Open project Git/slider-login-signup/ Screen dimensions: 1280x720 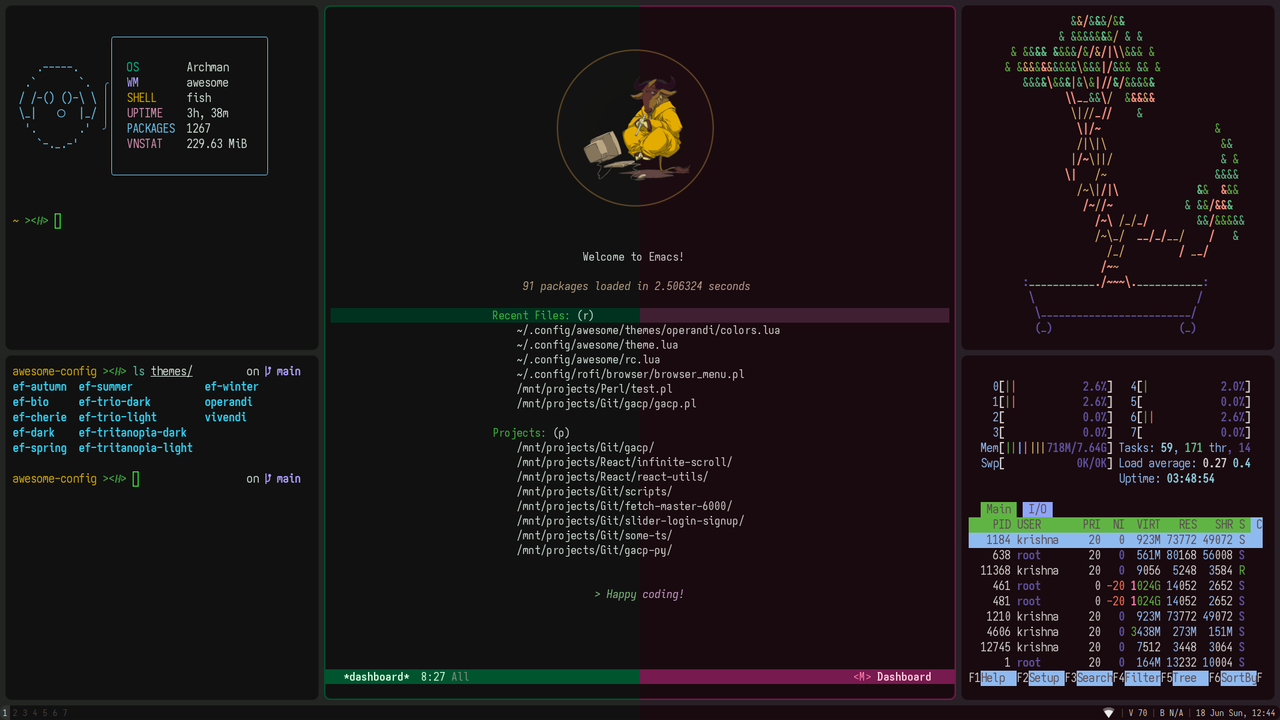pyautogui.click(x=630, y=521)
